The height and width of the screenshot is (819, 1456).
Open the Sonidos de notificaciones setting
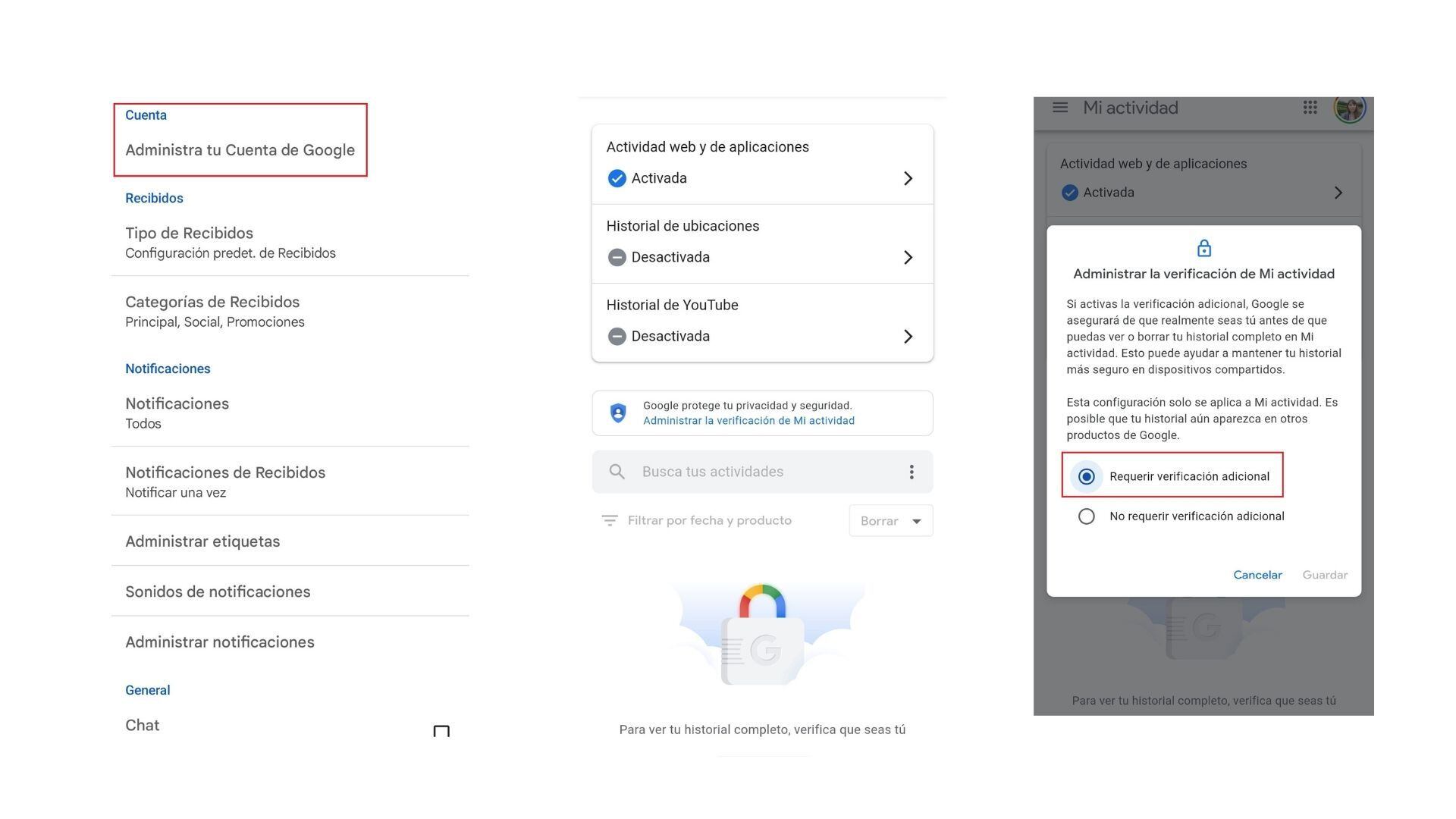pos(218,591)
